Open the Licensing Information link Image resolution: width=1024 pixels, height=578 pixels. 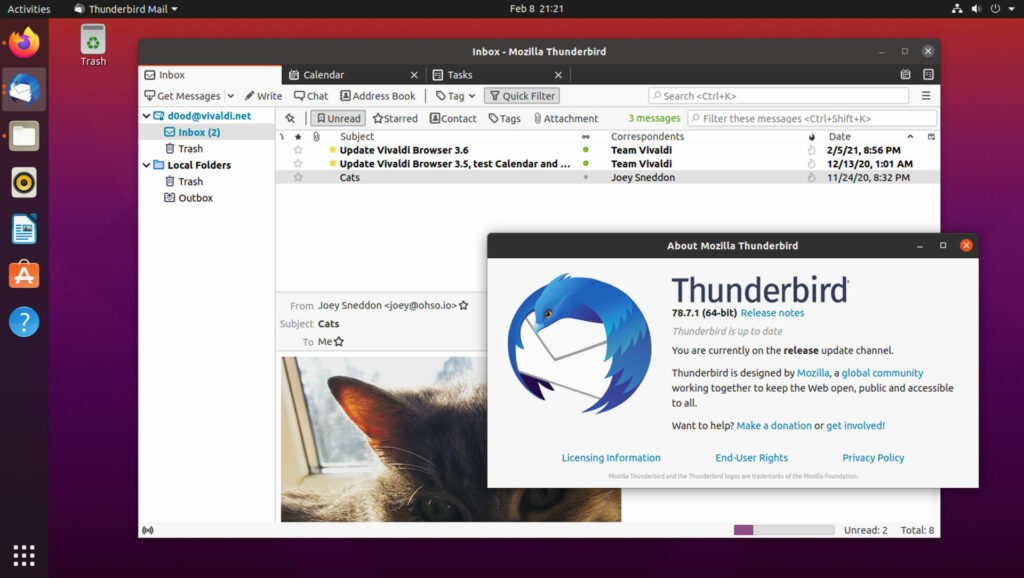611,458
